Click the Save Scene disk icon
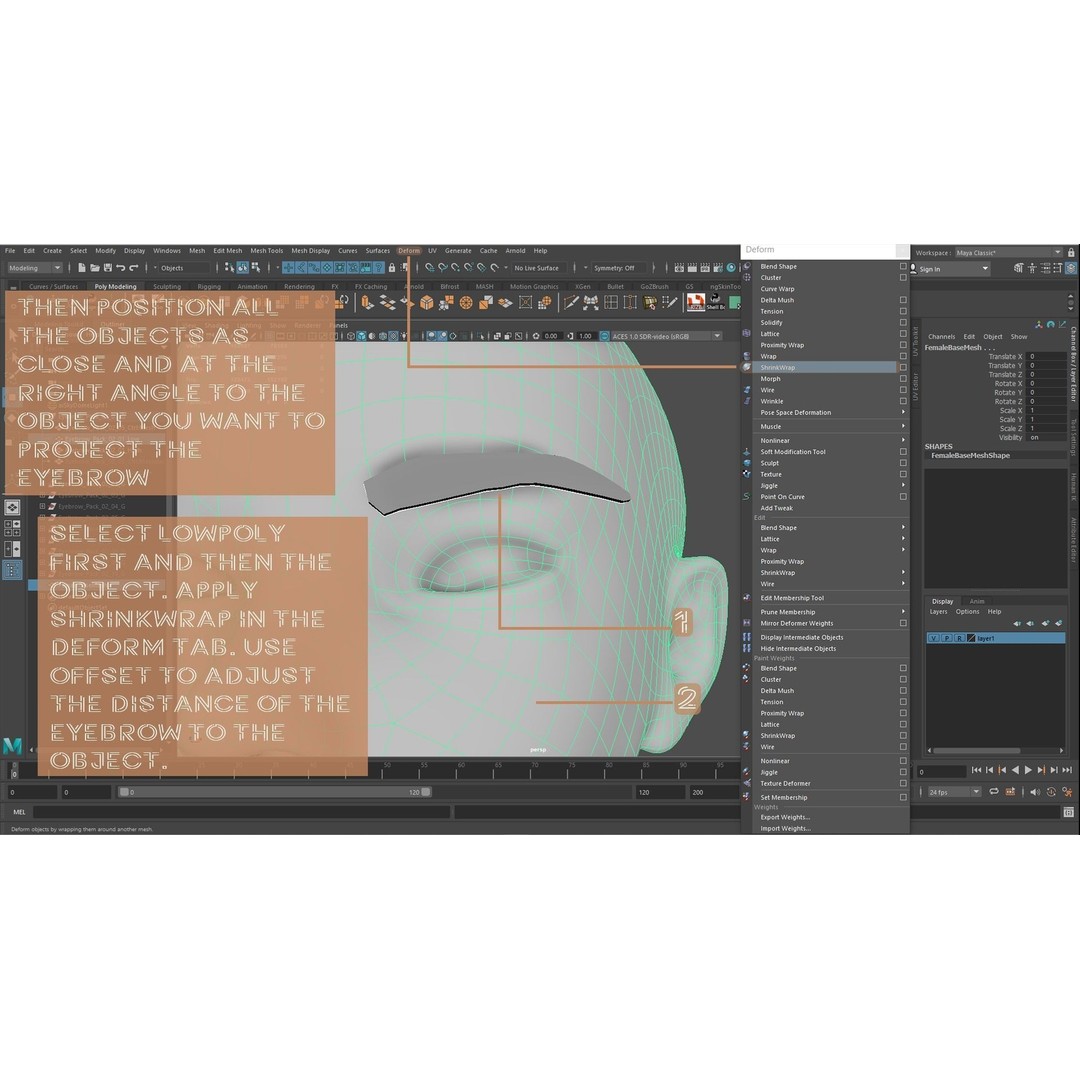This screenshot has height=1080, width=1080. coord(107,268)
